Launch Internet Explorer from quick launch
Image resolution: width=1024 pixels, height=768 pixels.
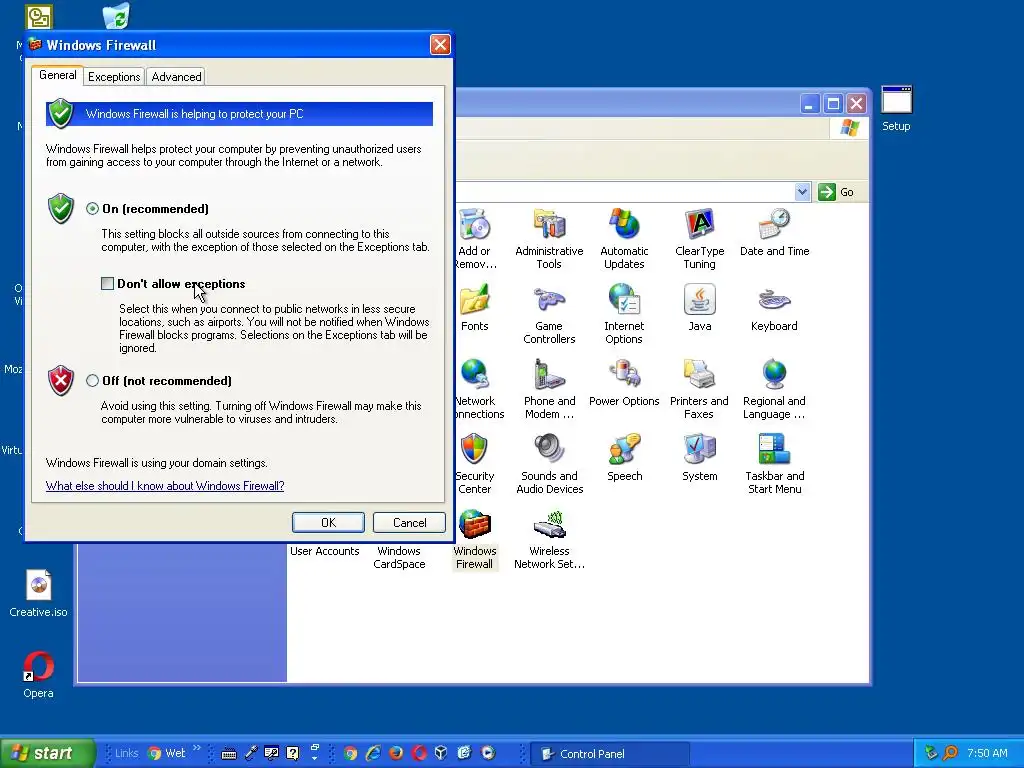click(x=373, y=753)
